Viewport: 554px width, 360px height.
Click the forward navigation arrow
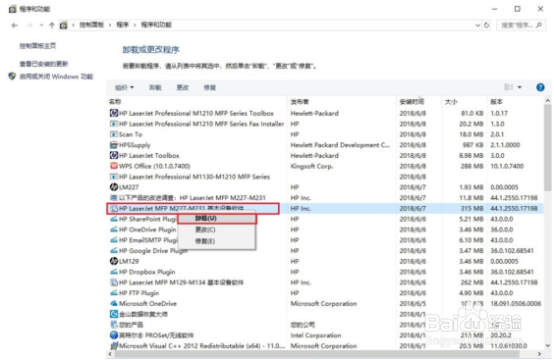click(30, 25)
